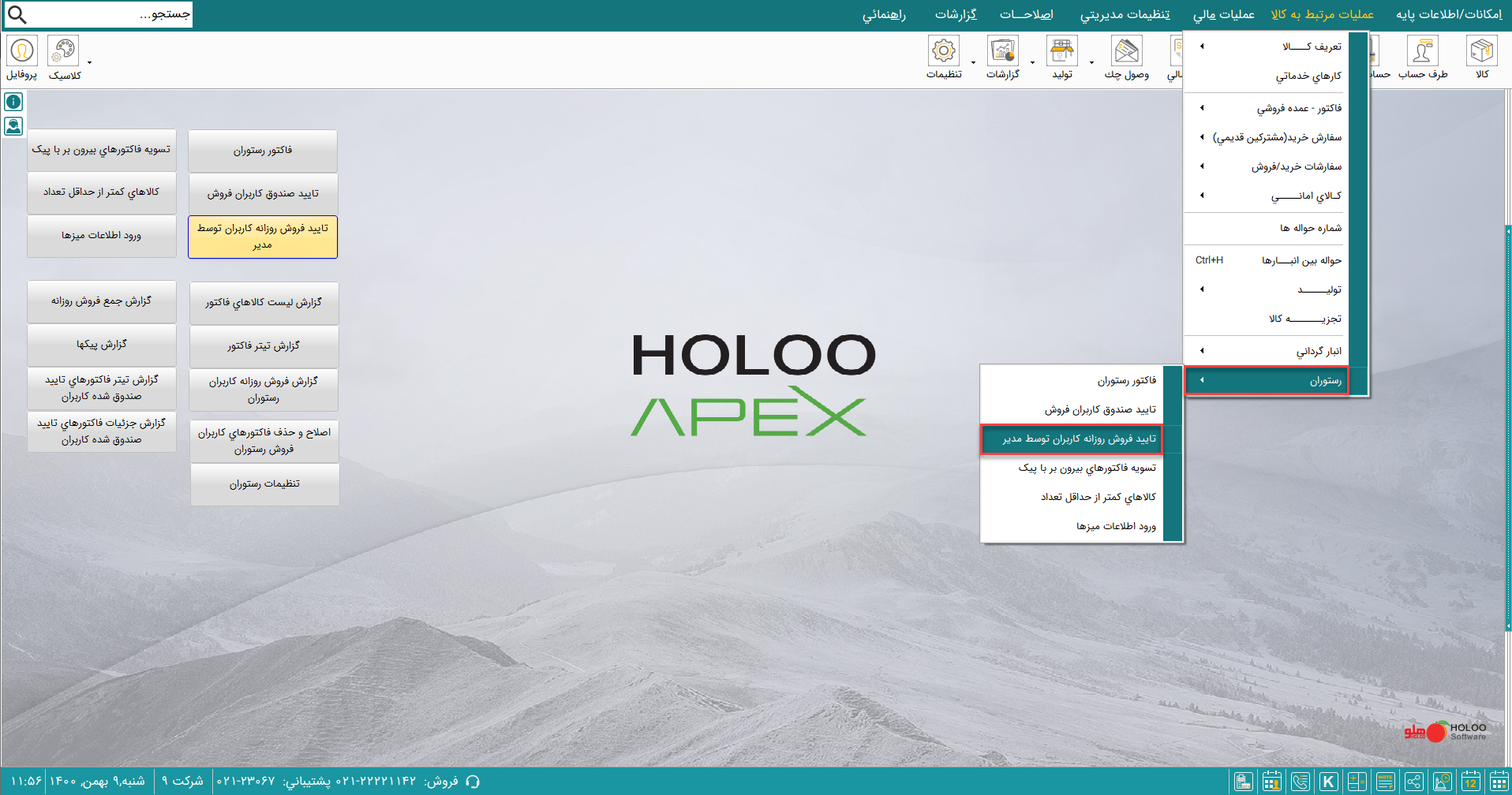Click the کلاسیک theme palette icon
Viewport: 1512px width, 795px height.
pos(63,51)
